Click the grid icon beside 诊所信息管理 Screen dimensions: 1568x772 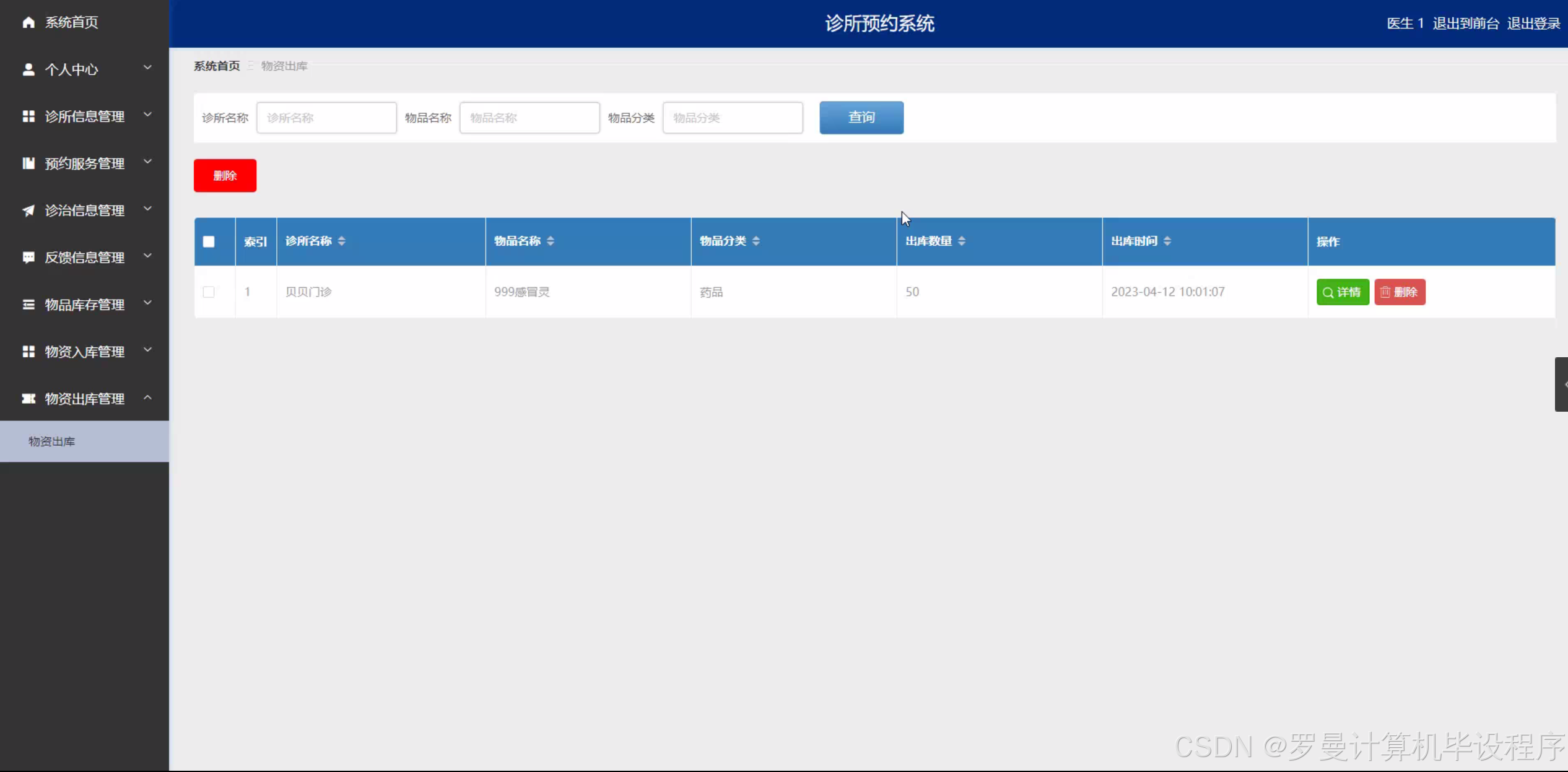28,116
